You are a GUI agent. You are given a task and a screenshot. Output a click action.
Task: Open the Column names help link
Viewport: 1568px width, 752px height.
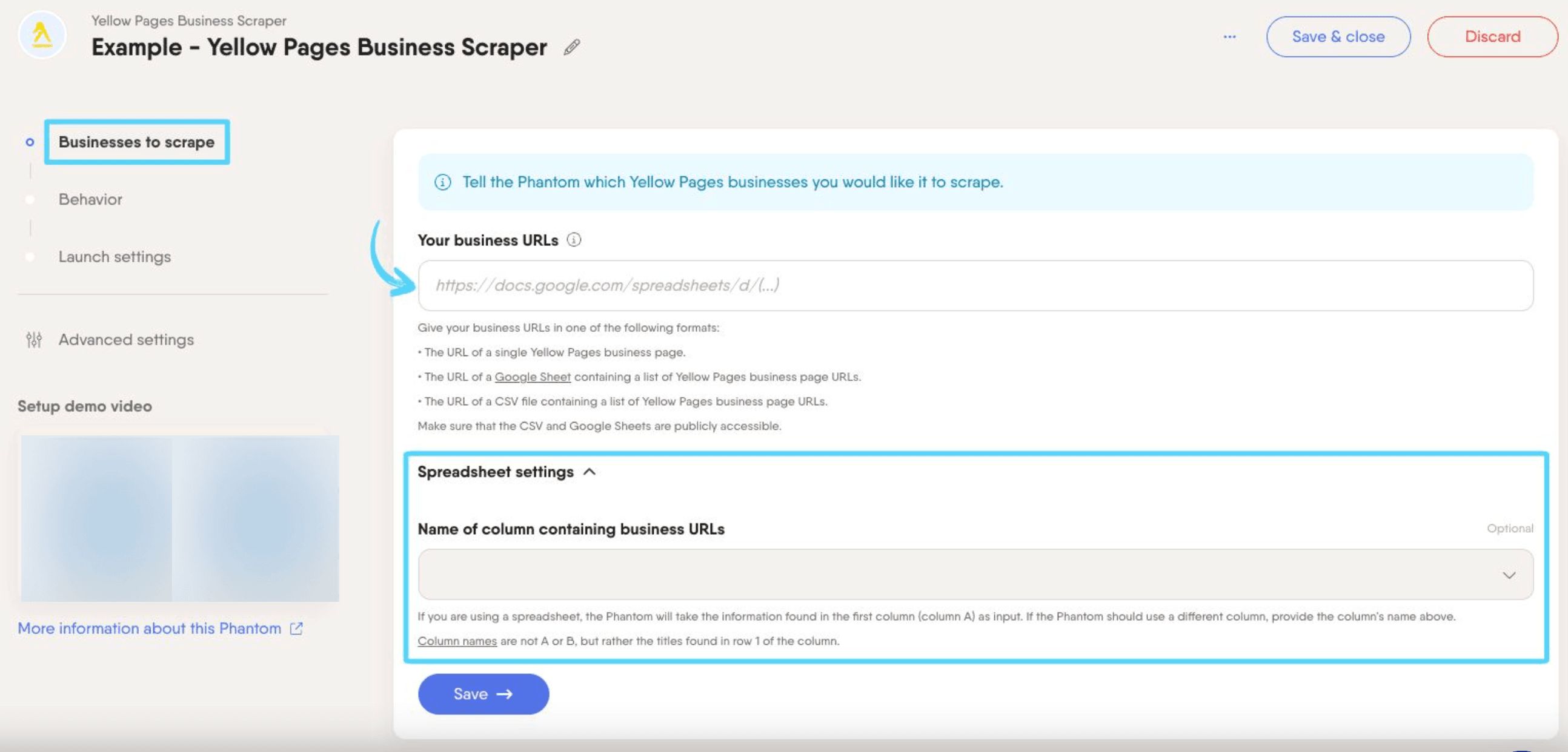pos(457,641)
